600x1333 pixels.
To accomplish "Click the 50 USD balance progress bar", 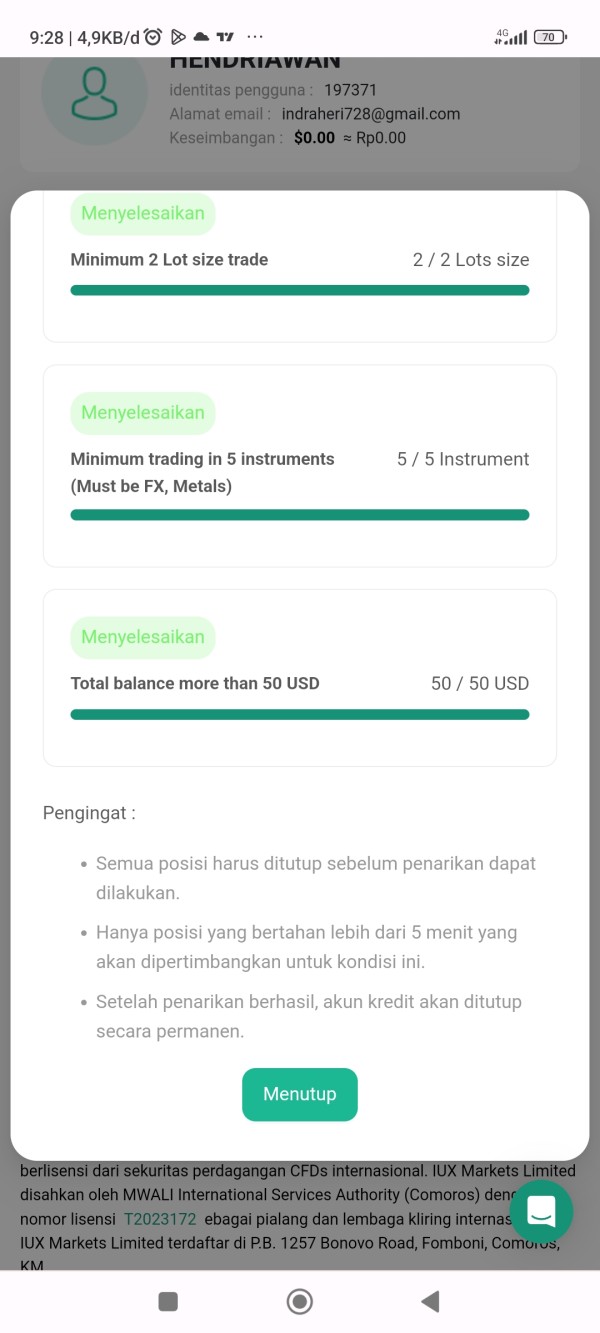I will 299,714.
